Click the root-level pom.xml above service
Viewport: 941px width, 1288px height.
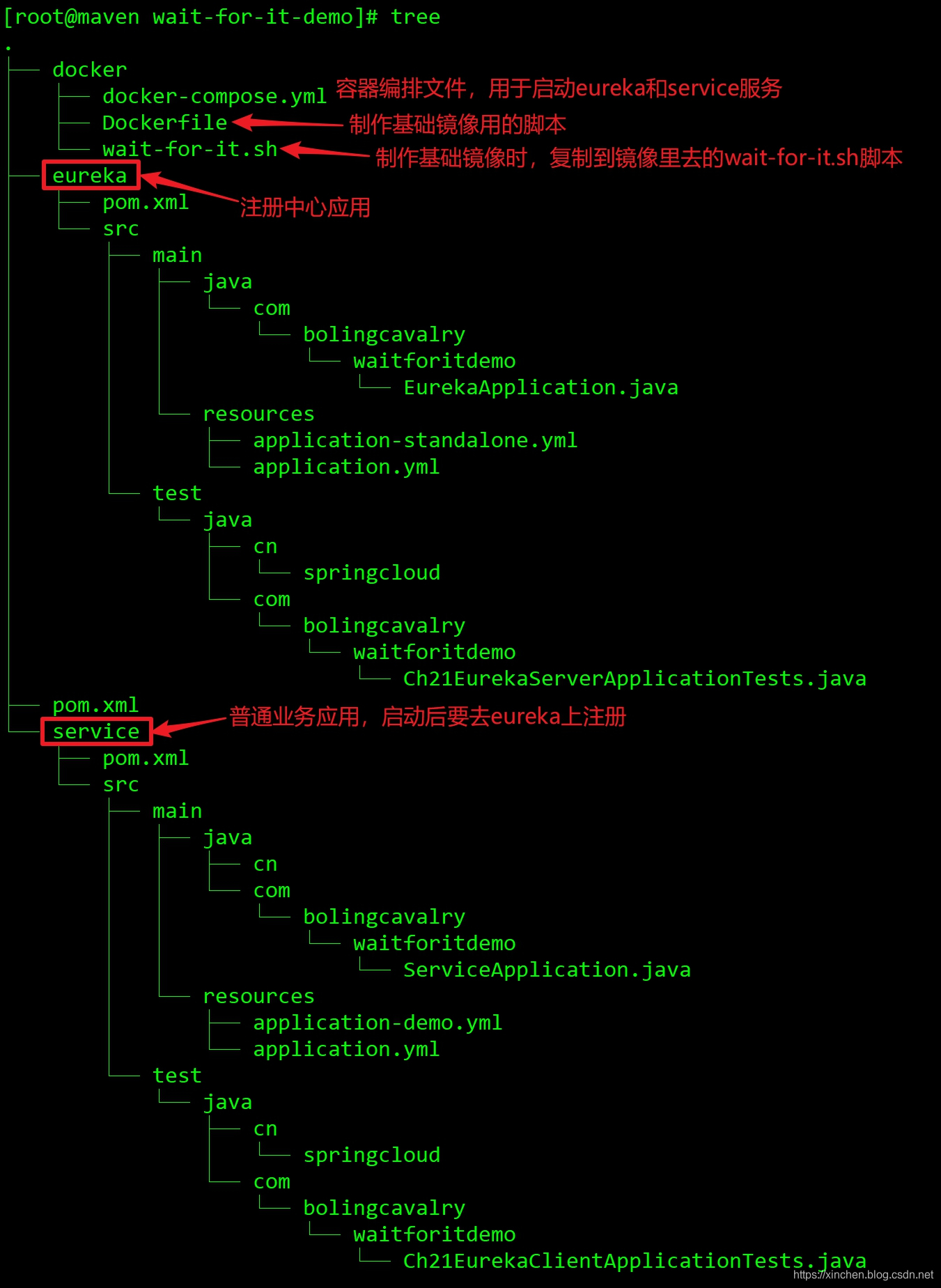(x=95, y=705)
